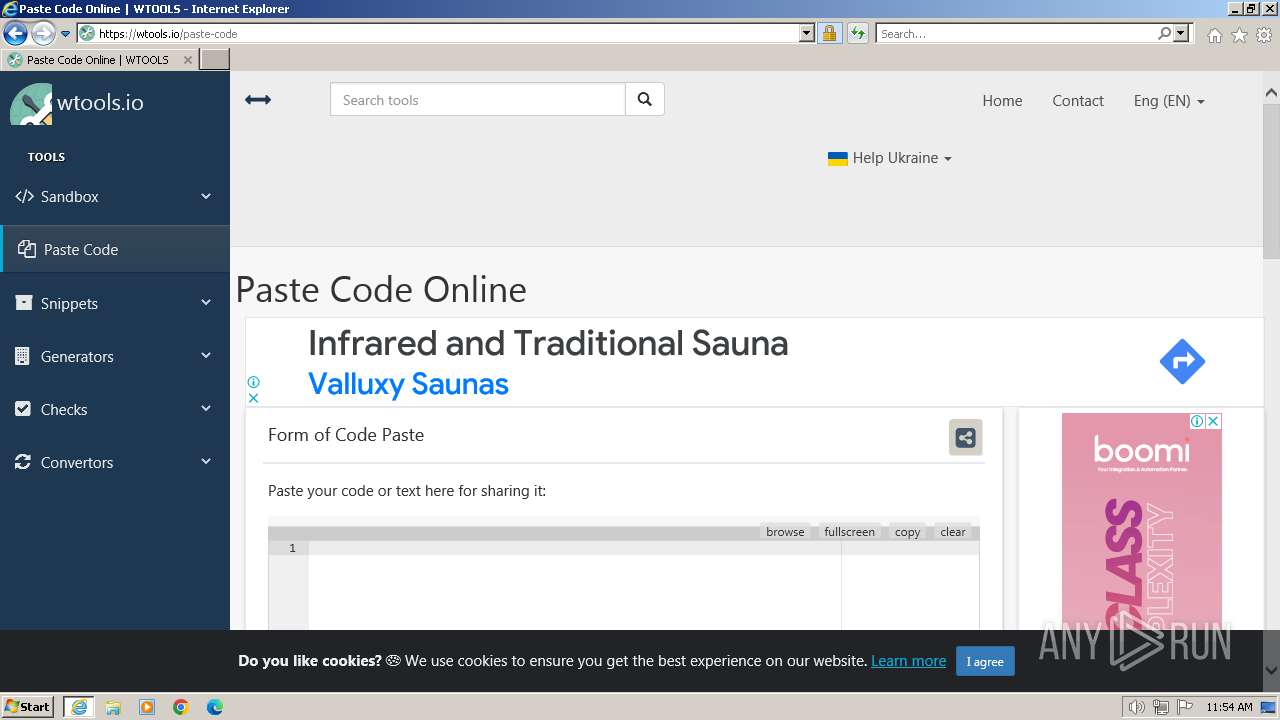This screenshot has height=720, width=1280.
Task: Click the Checks checkmark icon in the sidebar
Action: click(x=23, y=409)
